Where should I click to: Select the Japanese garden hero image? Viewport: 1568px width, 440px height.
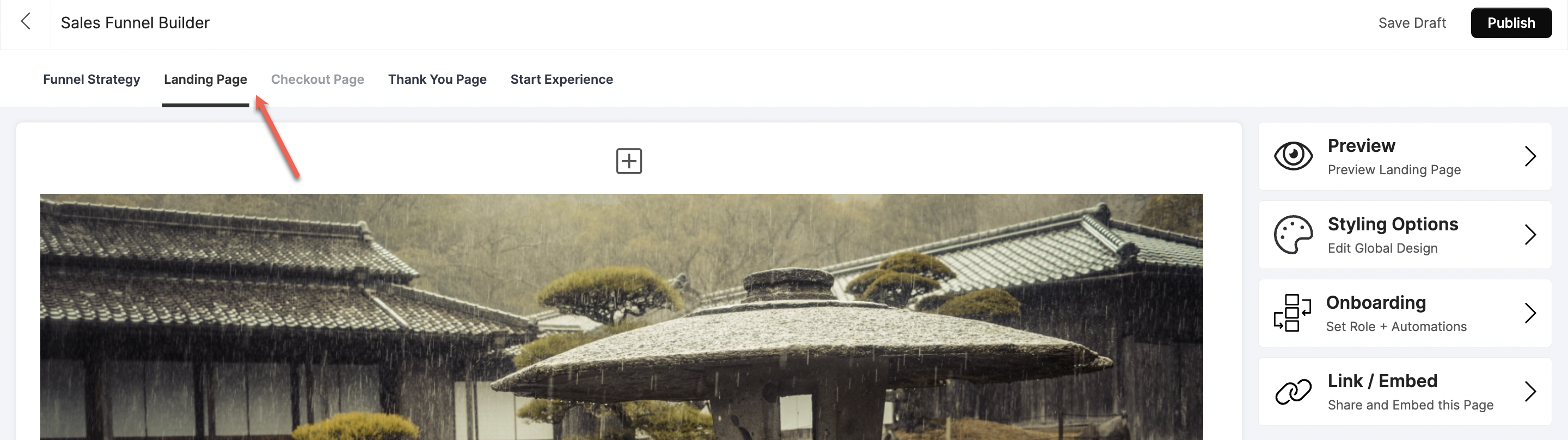click(621, 316)
